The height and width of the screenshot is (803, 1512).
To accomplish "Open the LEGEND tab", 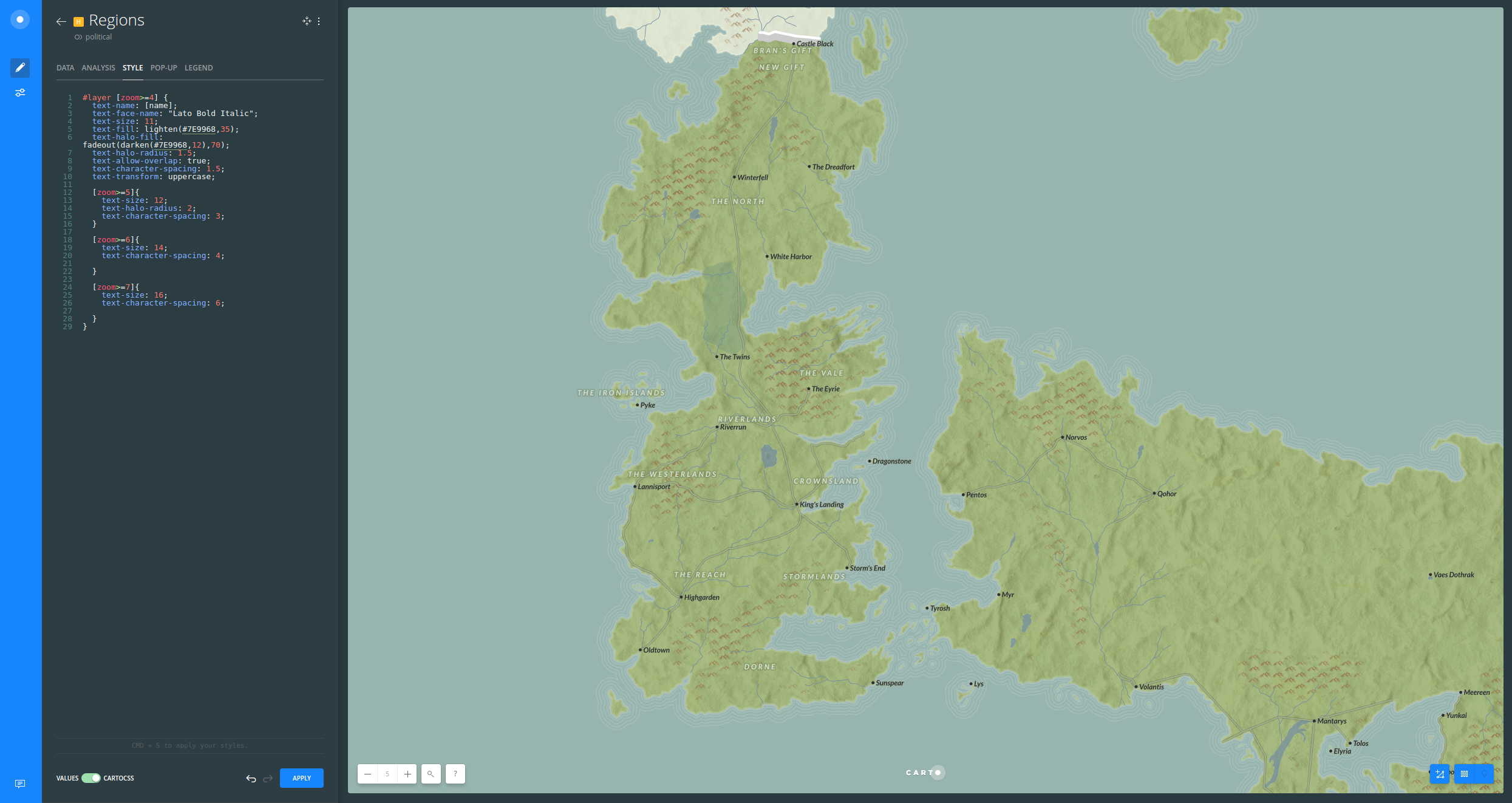I will 199,67.
